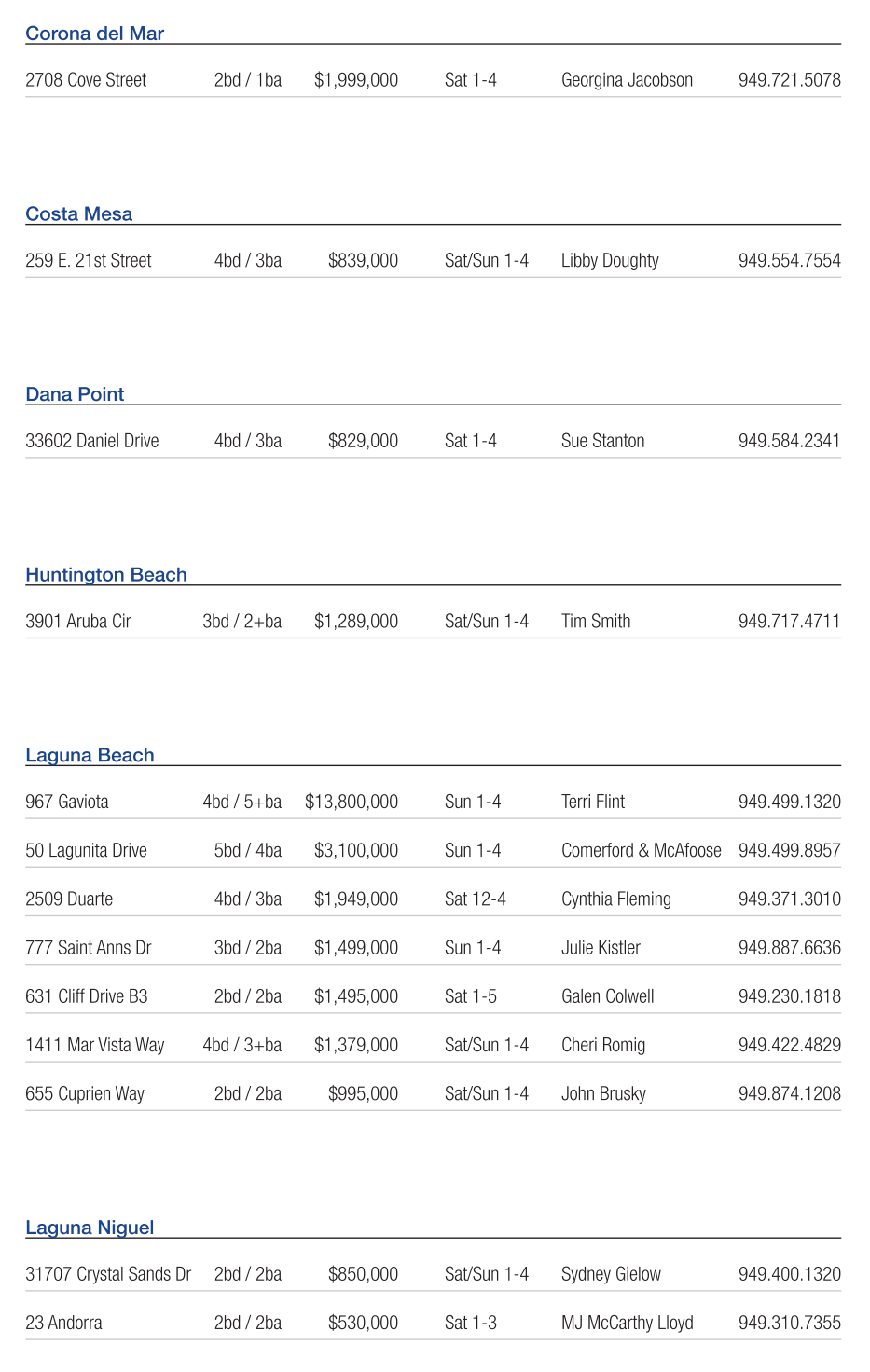Open the Costa Mesa section heading
The image size is (870, 1372).
78,214
